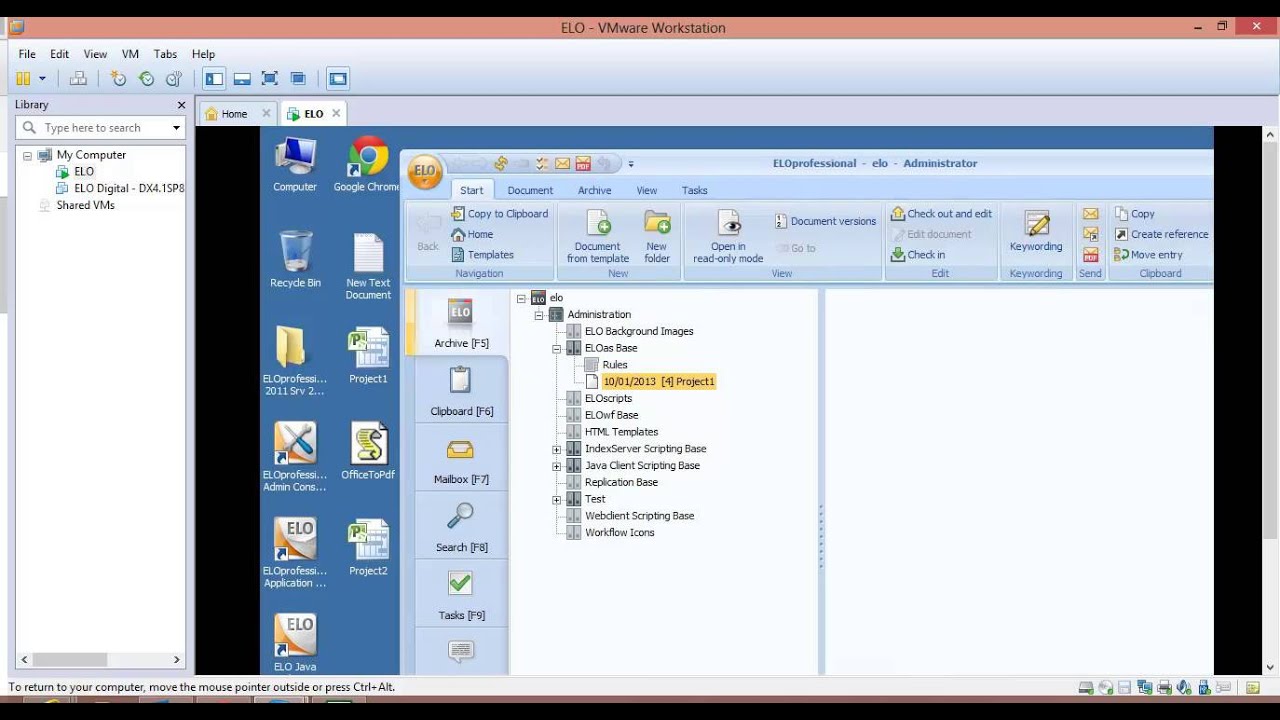Click the VMware suspend/pause VM icon
This screenshot has height=720, width=1280.
click(23, 78)
